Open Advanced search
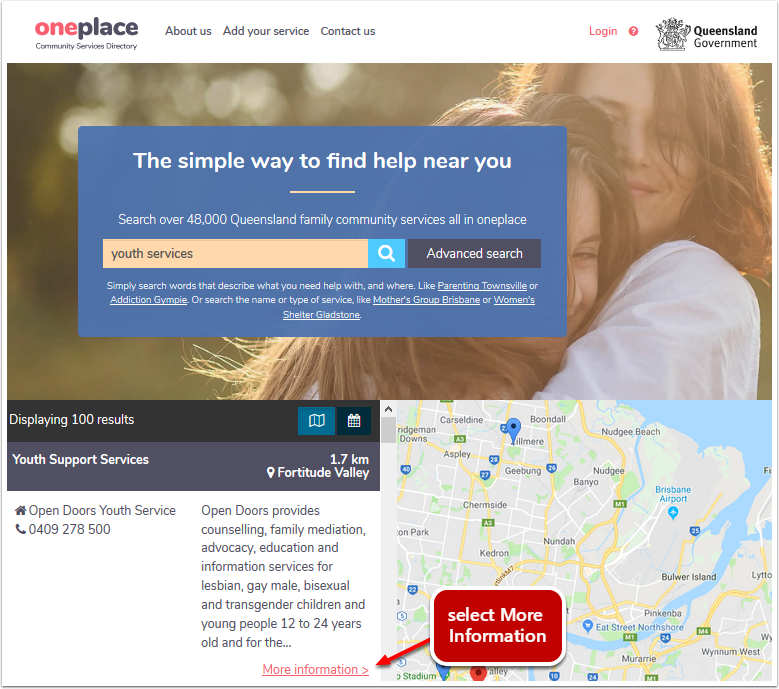Image resolution: width=779 pixels, height=689 pixels. (x=474, y=253)
